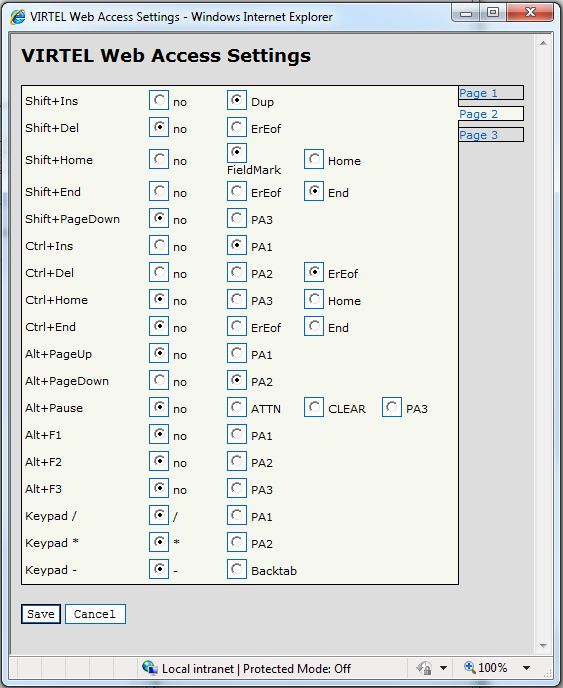This screenshot has width=563, height=688.
Task: Select ErEof option for Shift+Del
Action: (237, 127)
